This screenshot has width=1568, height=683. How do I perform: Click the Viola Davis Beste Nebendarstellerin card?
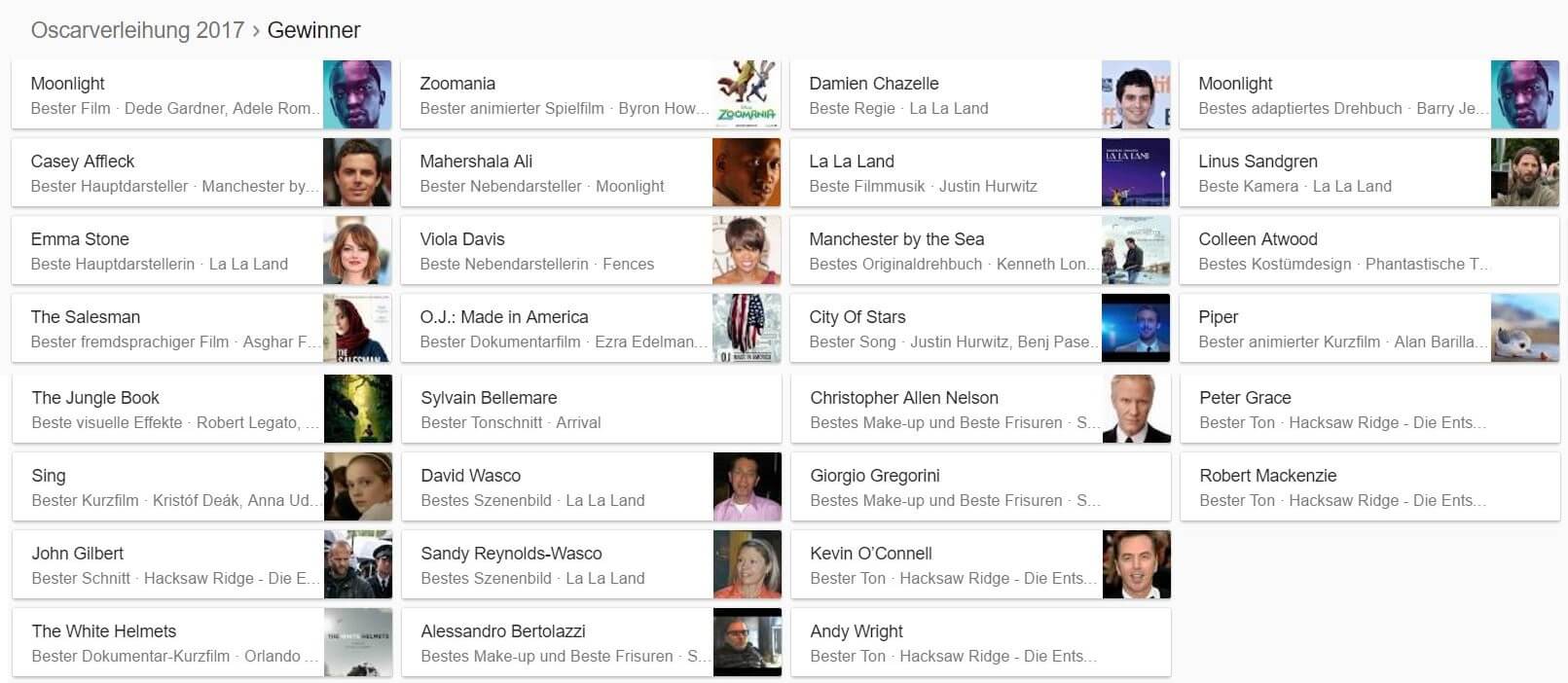pyautogui.click(x=591, y=250)
